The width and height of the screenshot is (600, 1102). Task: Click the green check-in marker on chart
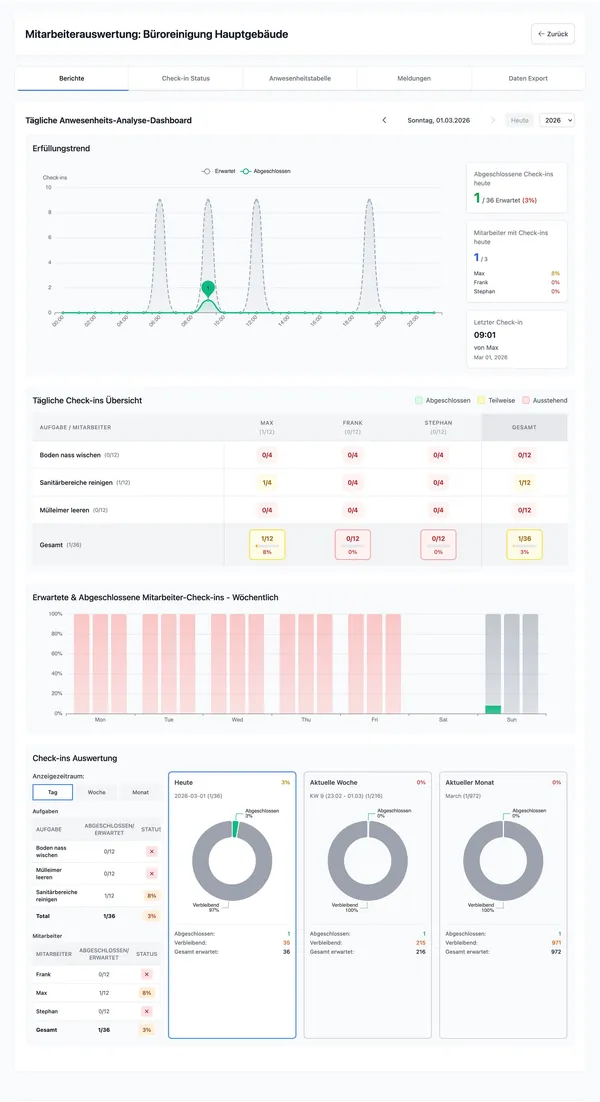[x=208, y=289]
